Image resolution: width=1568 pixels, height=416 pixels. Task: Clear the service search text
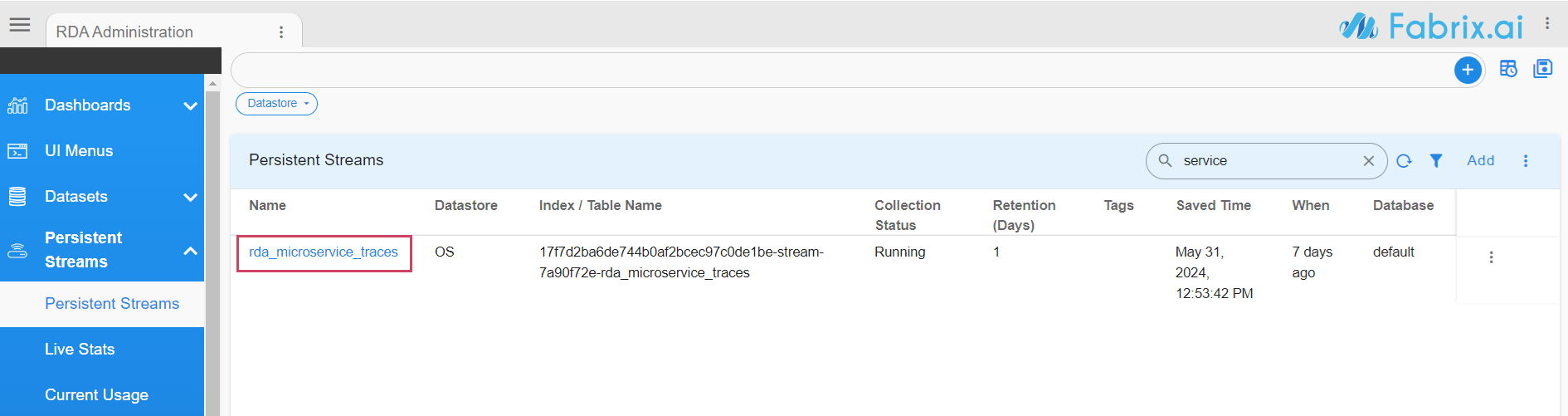pos(1369,161)
